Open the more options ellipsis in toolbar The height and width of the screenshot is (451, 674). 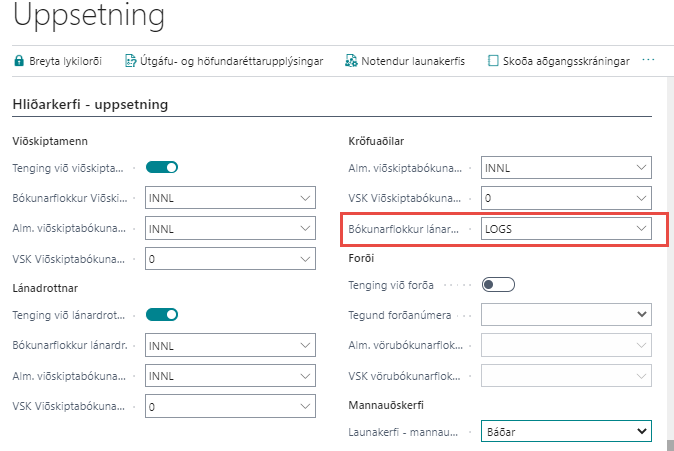648,61
